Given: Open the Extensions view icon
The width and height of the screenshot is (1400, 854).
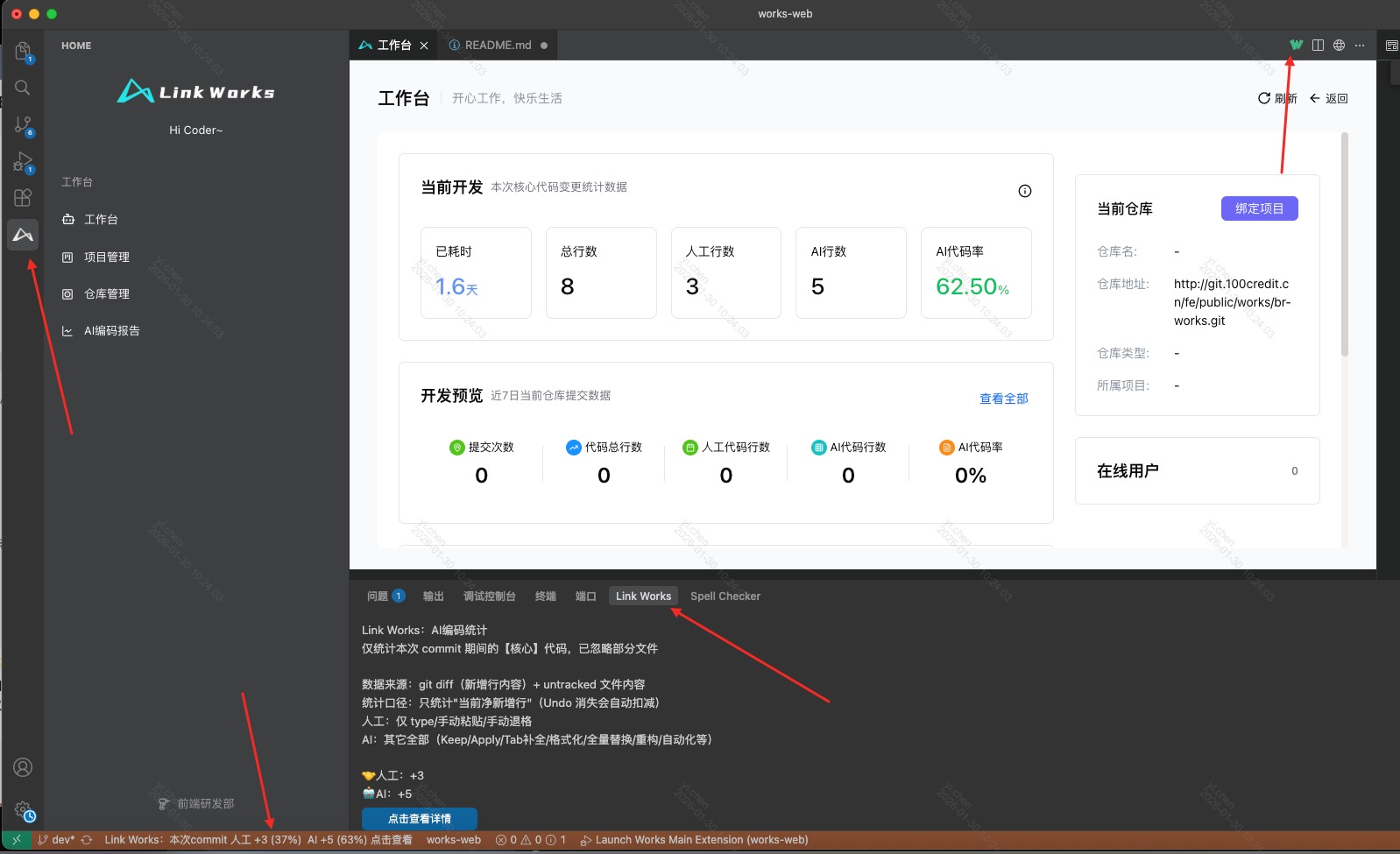Looking at the screenshot, I should (23, 198).
